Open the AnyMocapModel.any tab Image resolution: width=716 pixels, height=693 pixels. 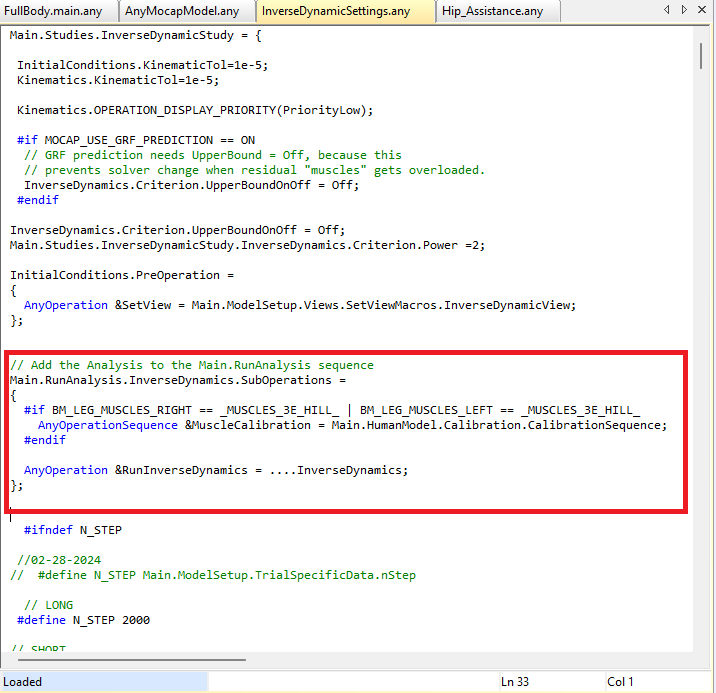click(x=182, y=11)
